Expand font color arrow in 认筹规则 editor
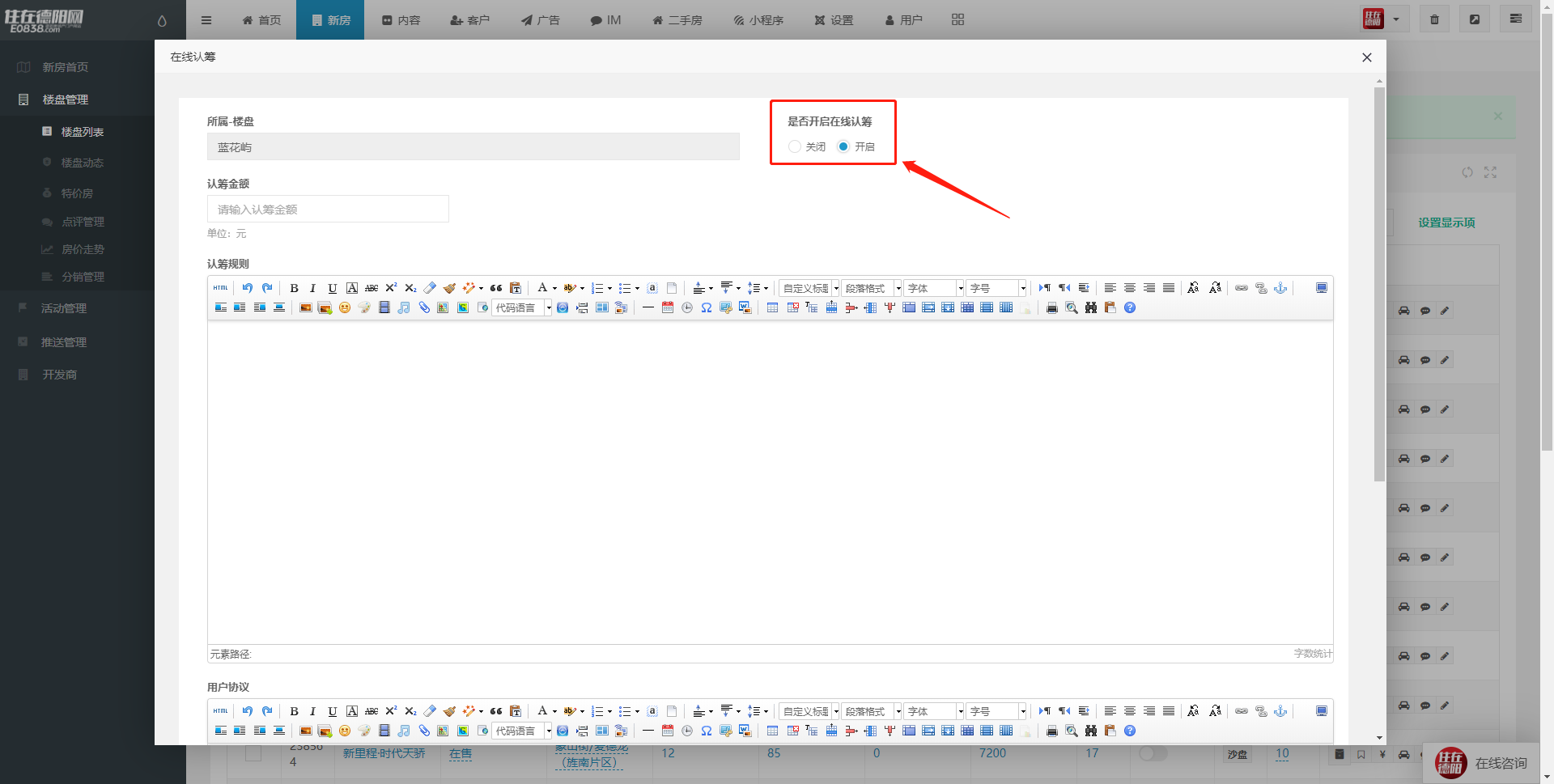 pyautogui.click(x=554, y=288)
